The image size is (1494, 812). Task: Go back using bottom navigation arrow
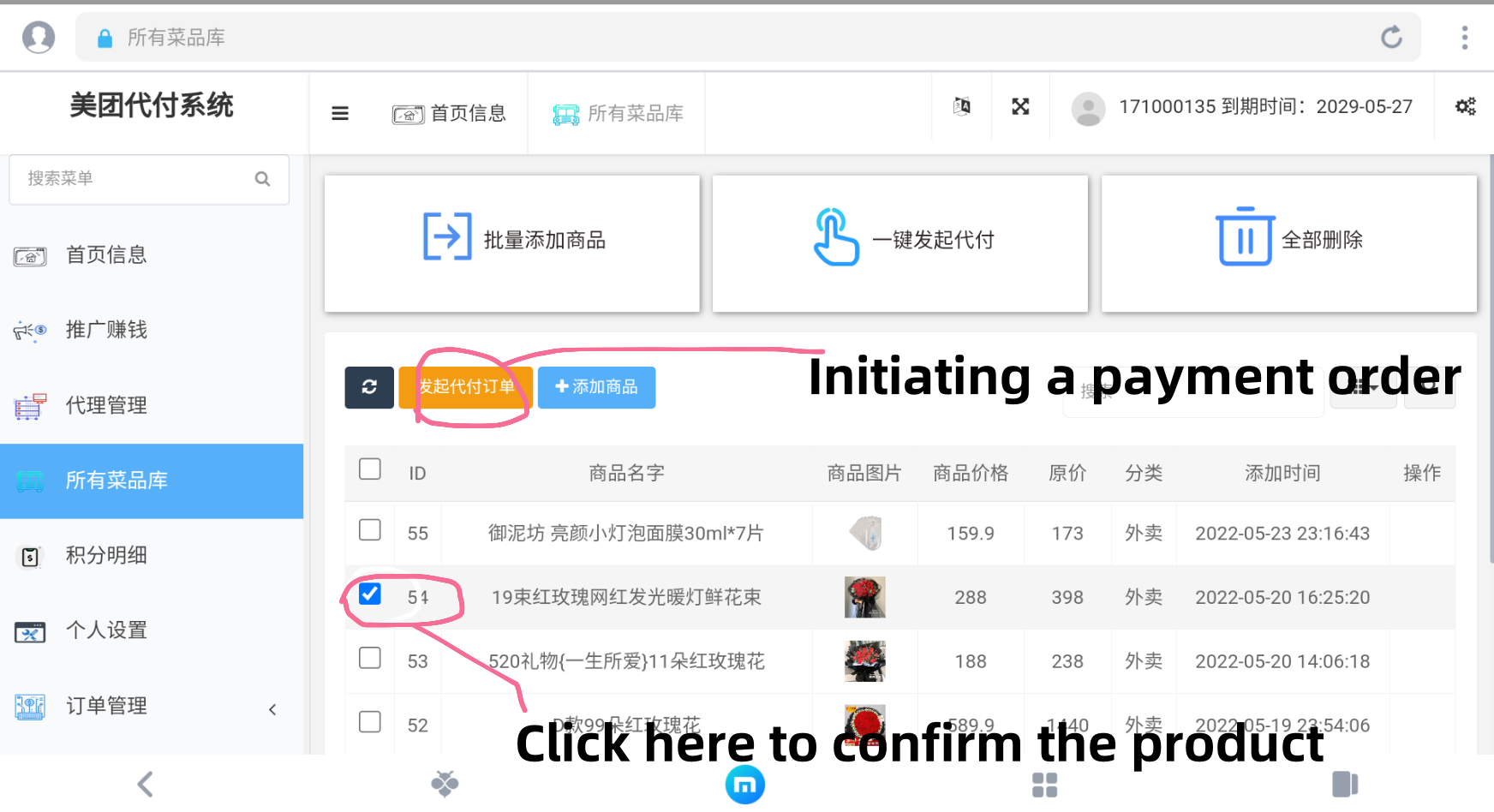(146, 784)
